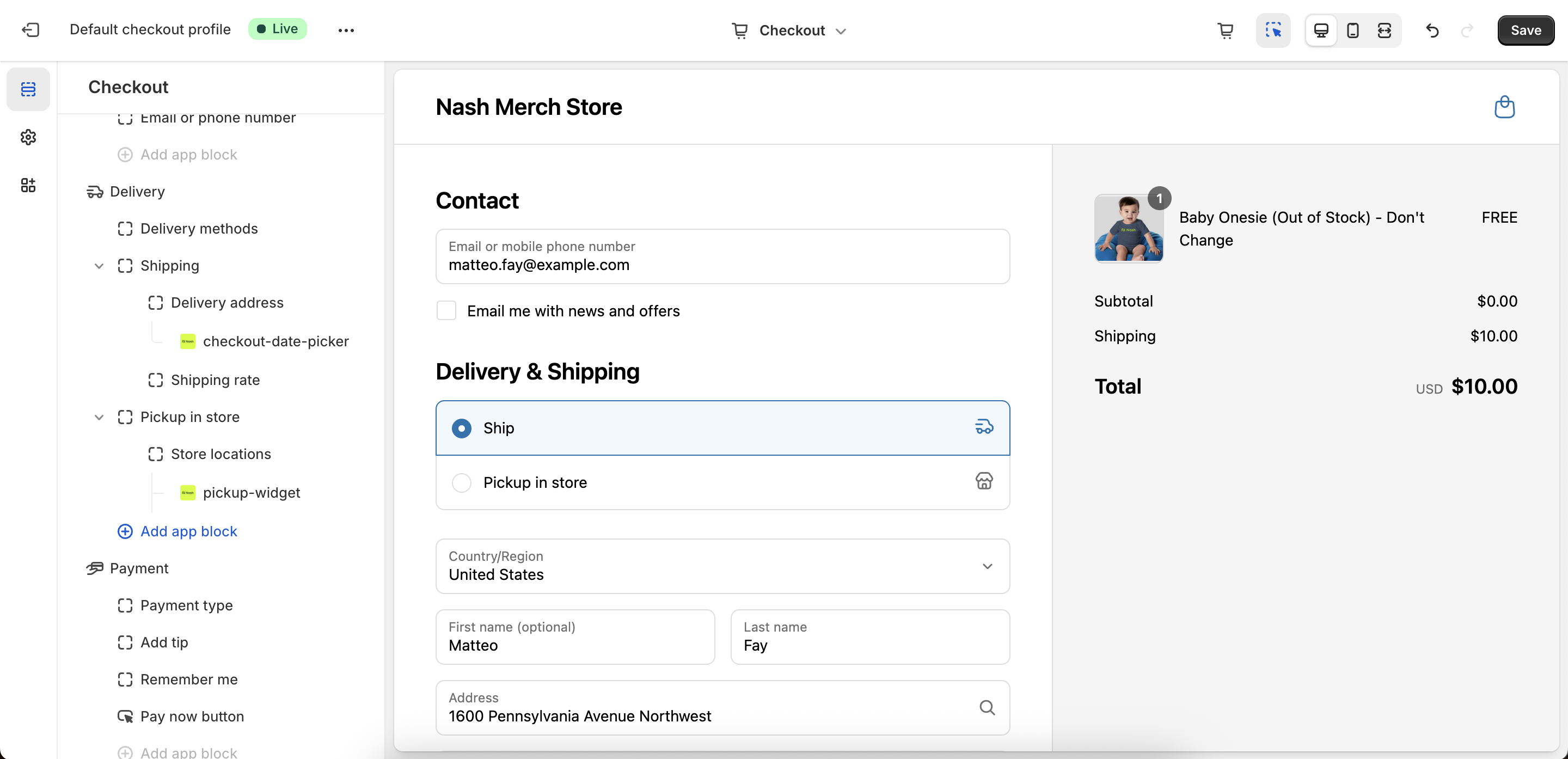Open the three-dot more actions menu
1568x759 pixels.
346,30
